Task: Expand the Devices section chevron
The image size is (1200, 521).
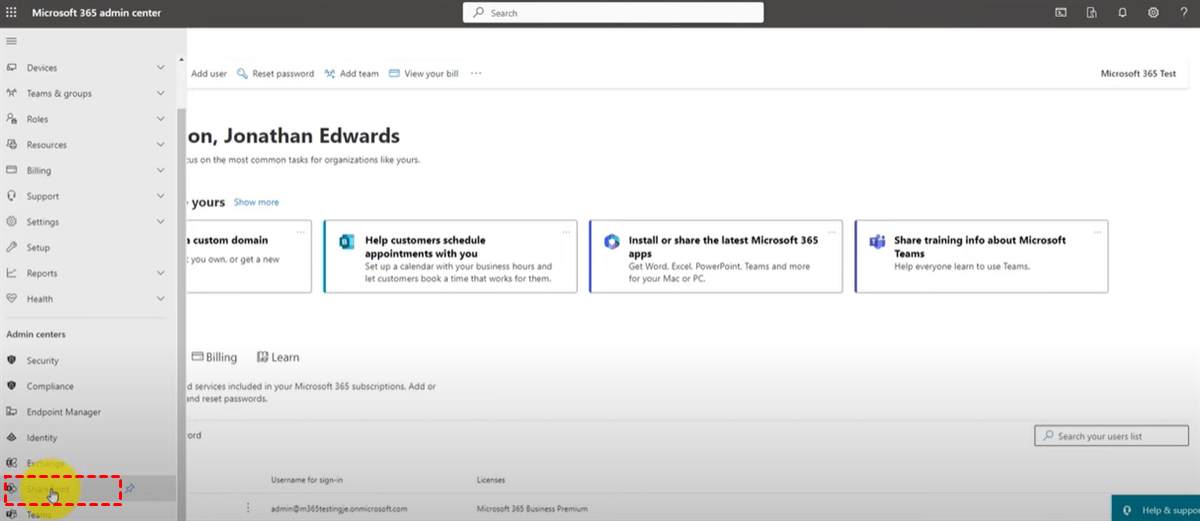Action: 161,68
